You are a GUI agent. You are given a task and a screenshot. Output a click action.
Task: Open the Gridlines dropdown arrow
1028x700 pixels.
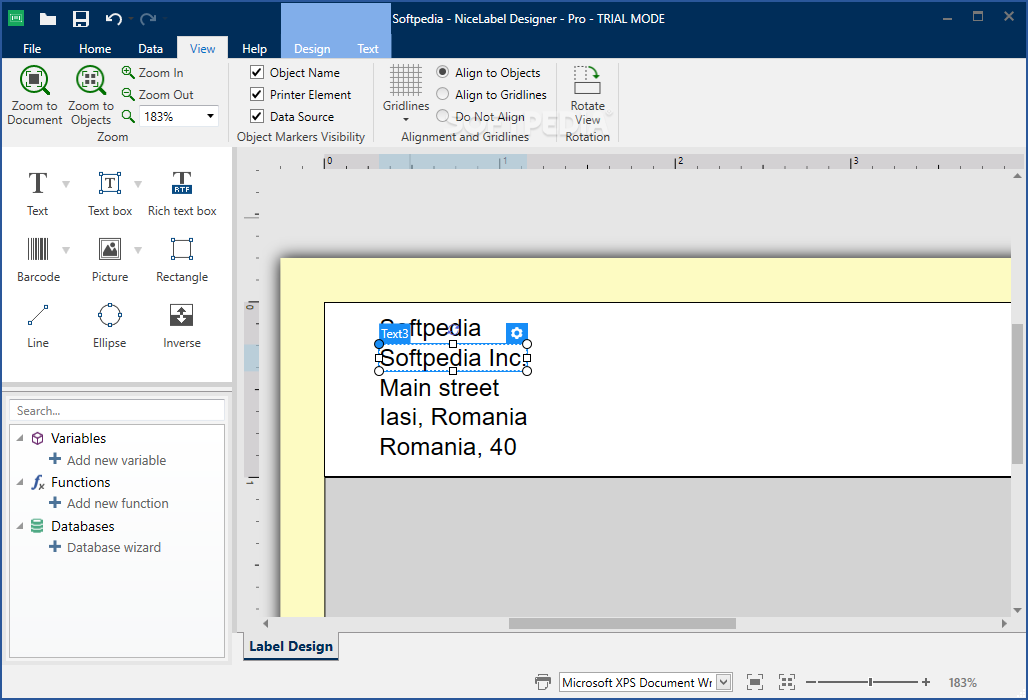point(406,119)
